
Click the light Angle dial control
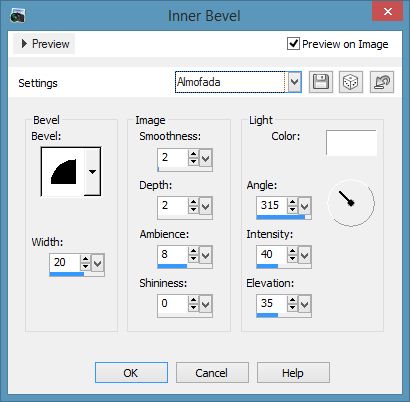(351, 203)
